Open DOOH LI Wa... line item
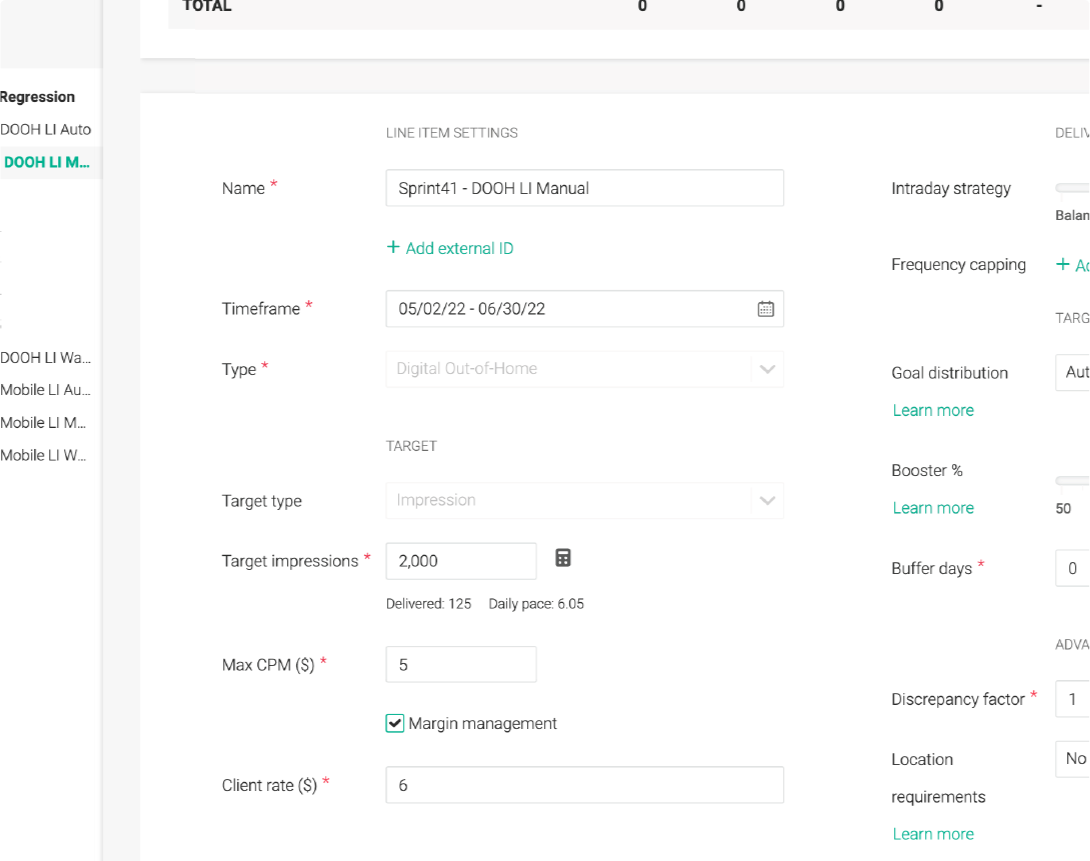Screen dimensions: 1090x861 (x=46, y=358)
